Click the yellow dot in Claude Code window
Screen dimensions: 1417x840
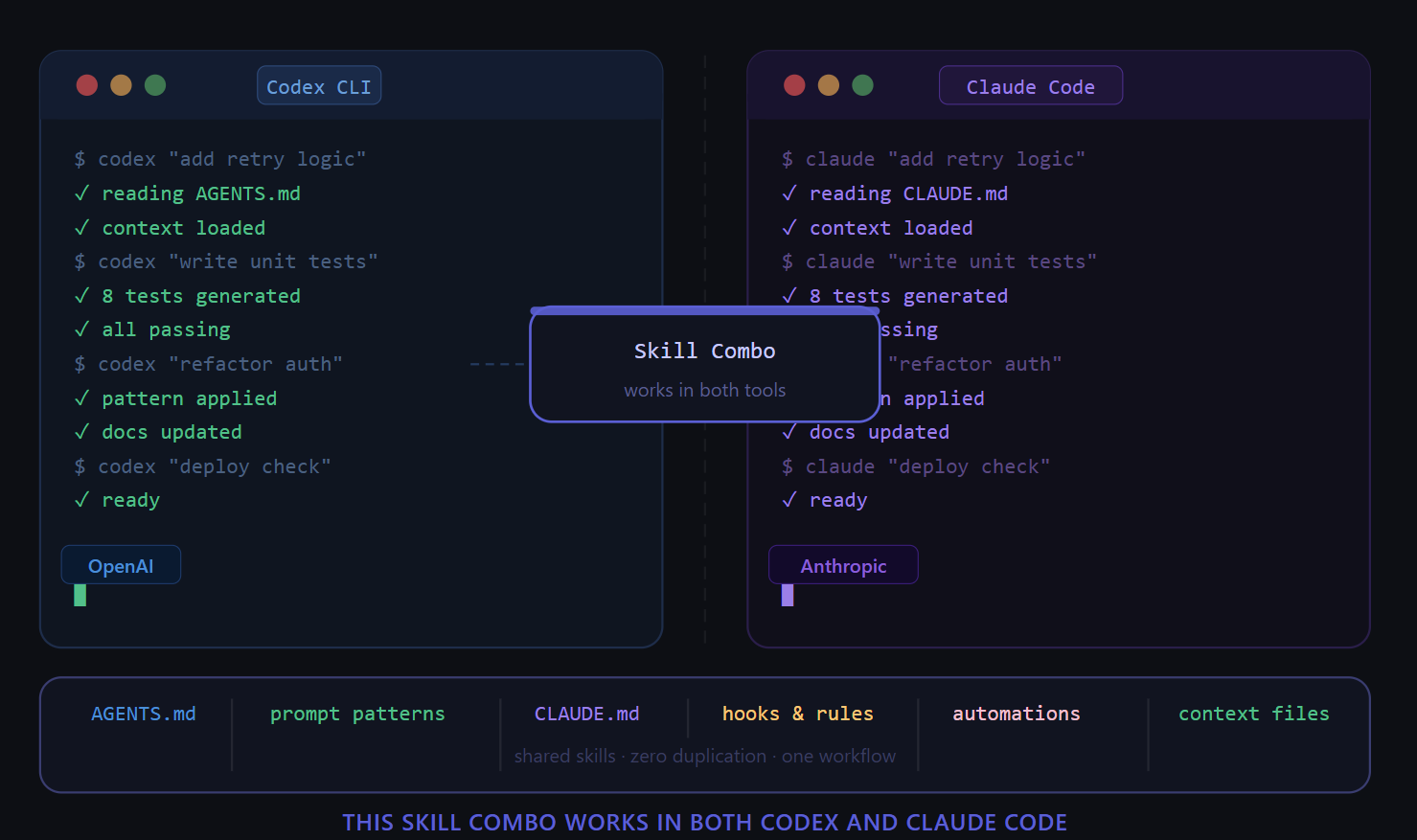pos(829,85)
